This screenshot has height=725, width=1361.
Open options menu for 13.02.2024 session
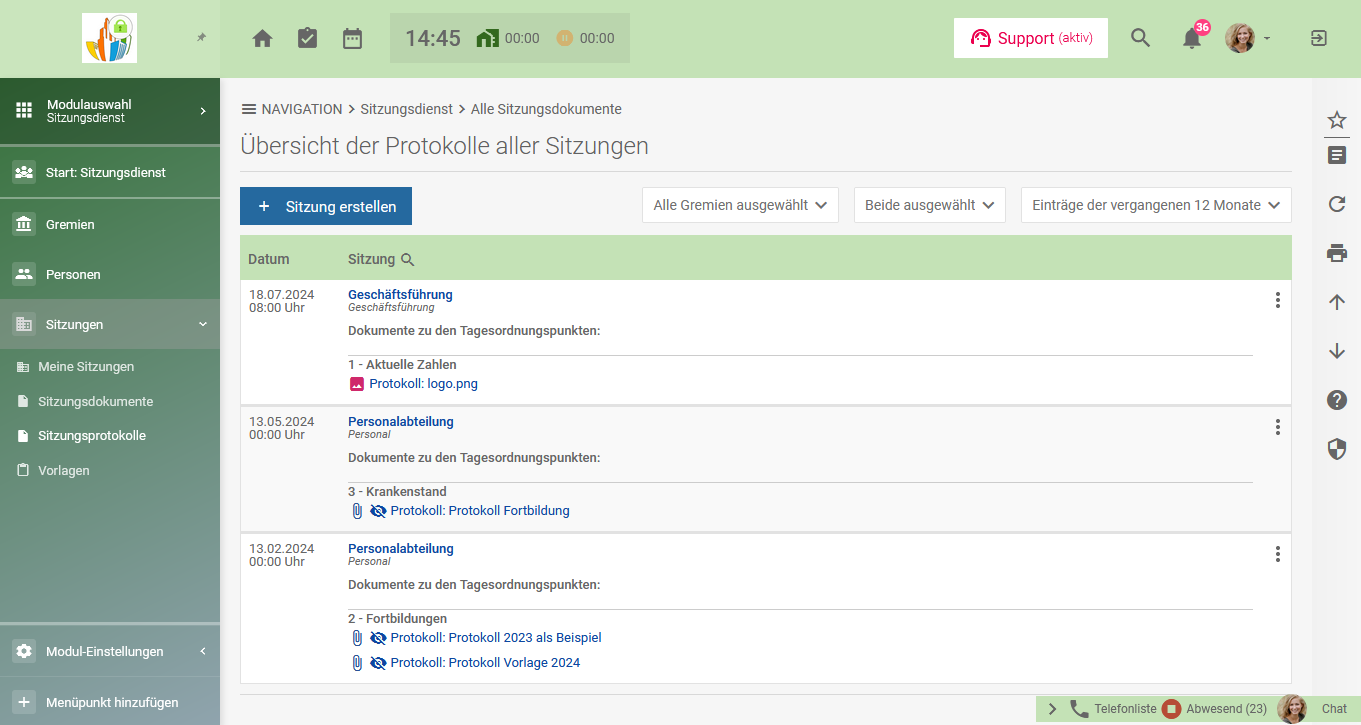(1277, 554)
